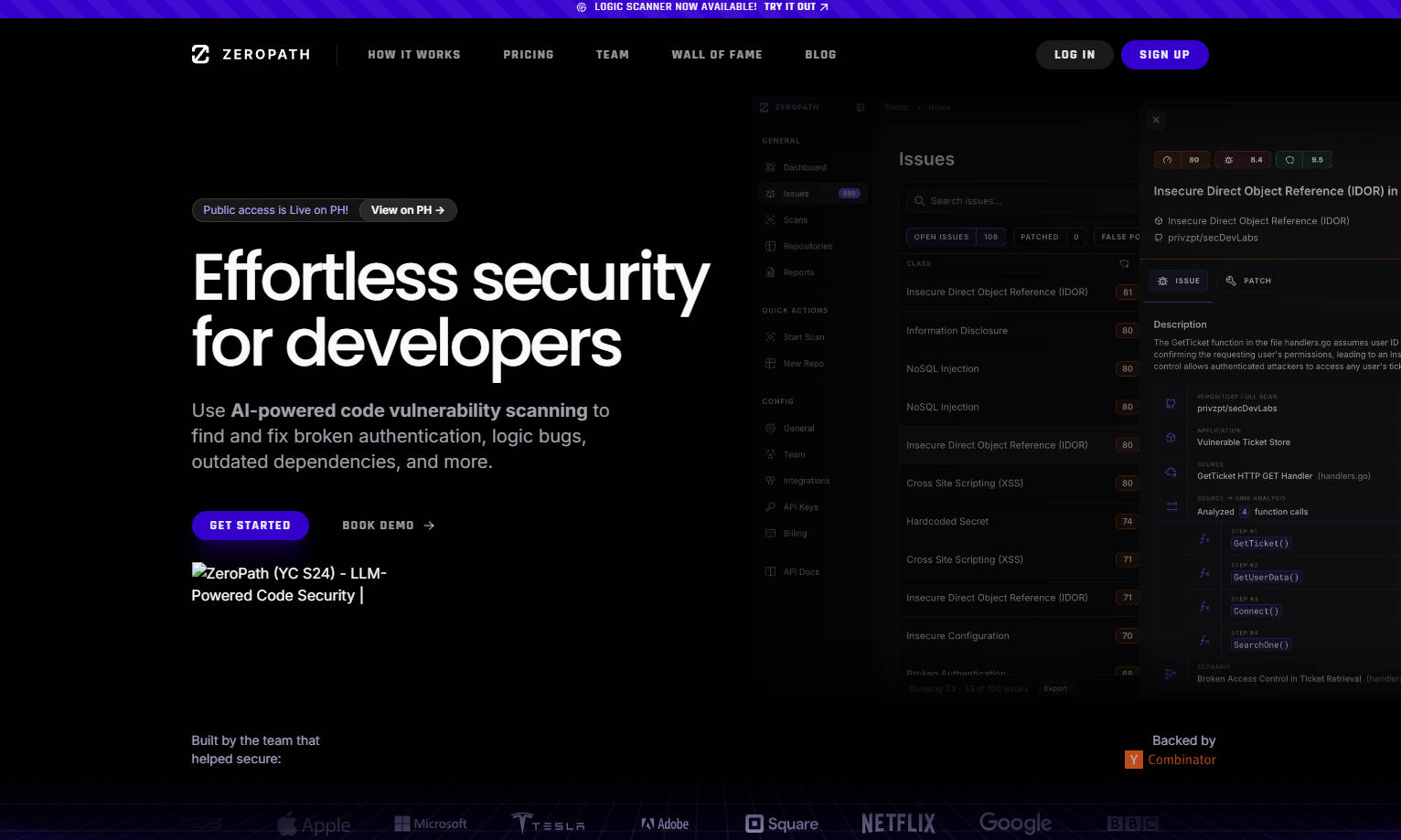Click the ZeroPath logo icon
Image resolution: width=1401 pixels, height=840 pixels.
[x=200, y=55]
